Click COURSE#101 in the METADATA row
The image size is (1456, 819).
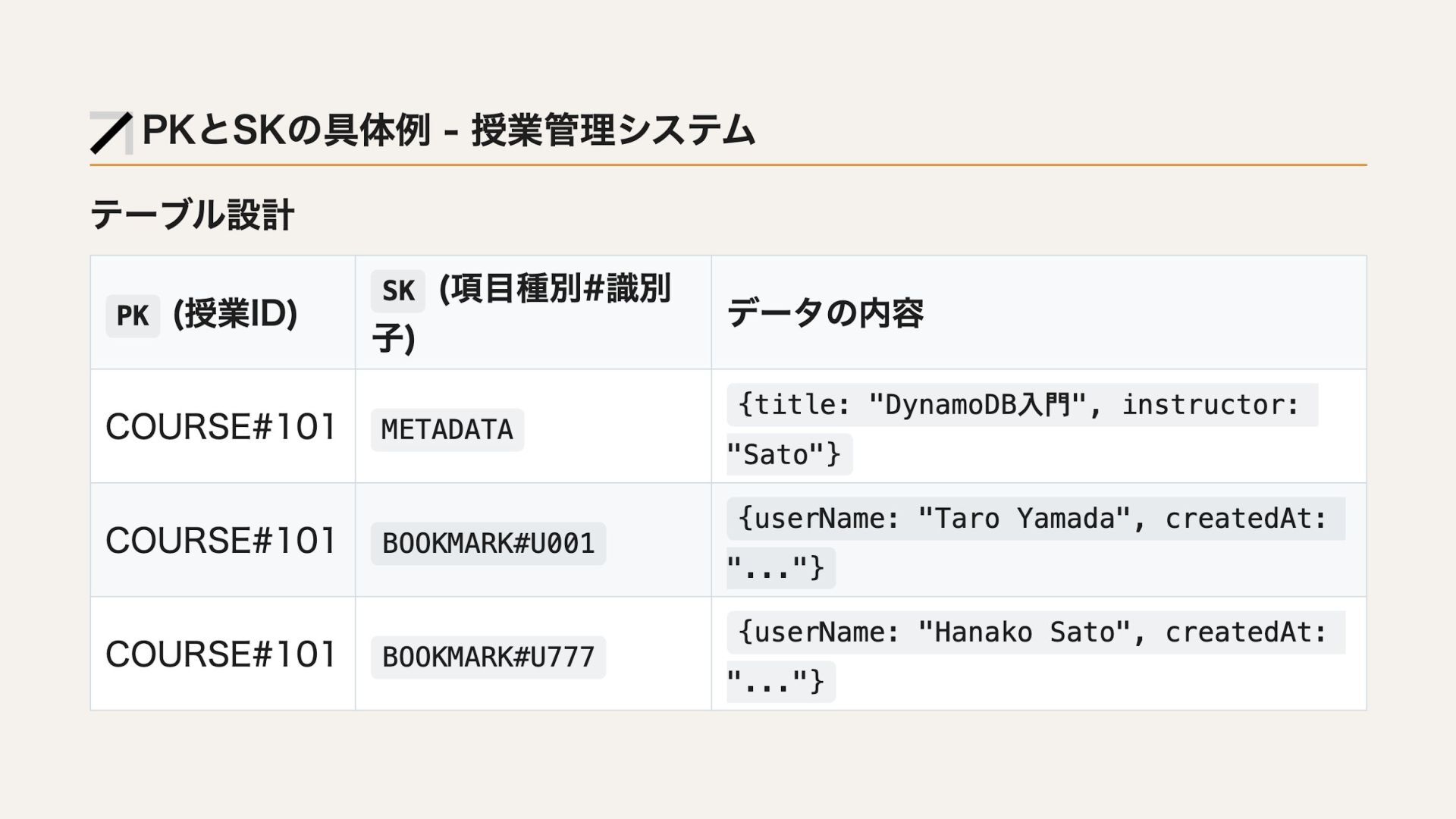tap(221, 427)
